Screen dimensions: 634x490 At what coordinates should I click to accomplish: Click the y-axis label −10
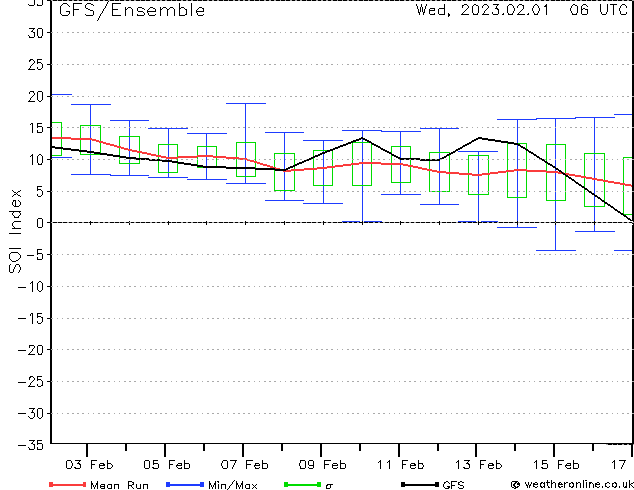[31, 286]
